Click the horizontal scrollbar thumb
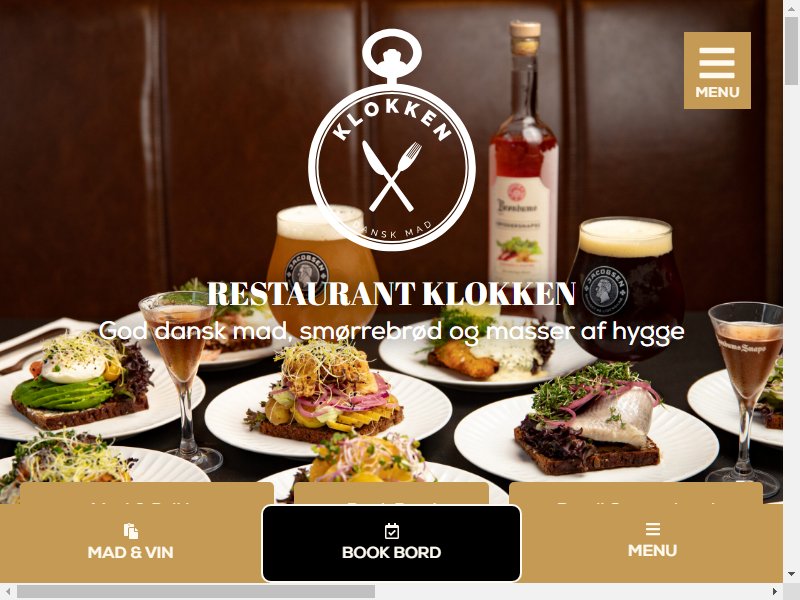 (196, 591)
